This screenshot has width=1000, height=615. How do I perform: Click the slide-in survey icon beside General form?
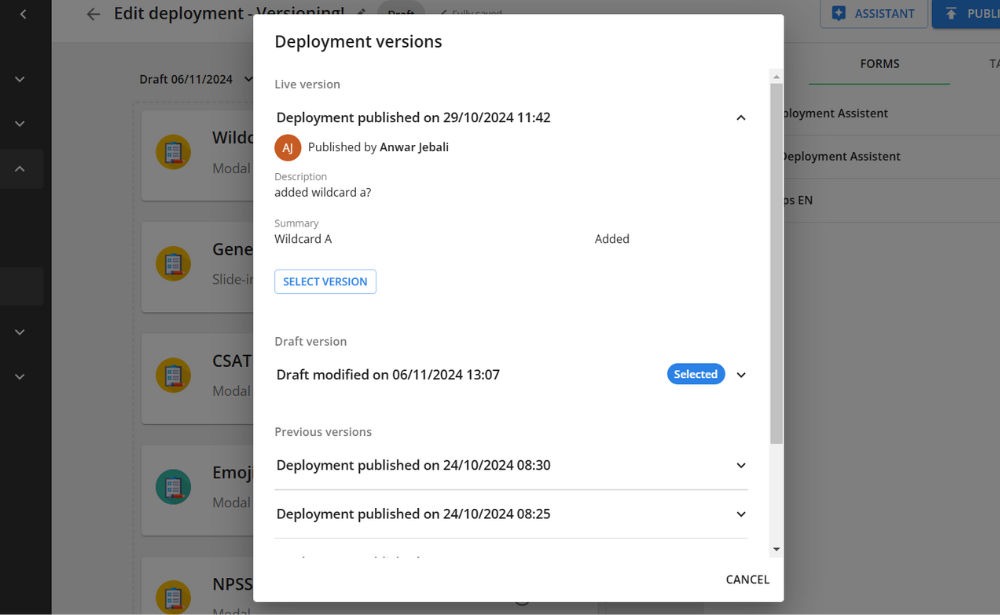174,263
